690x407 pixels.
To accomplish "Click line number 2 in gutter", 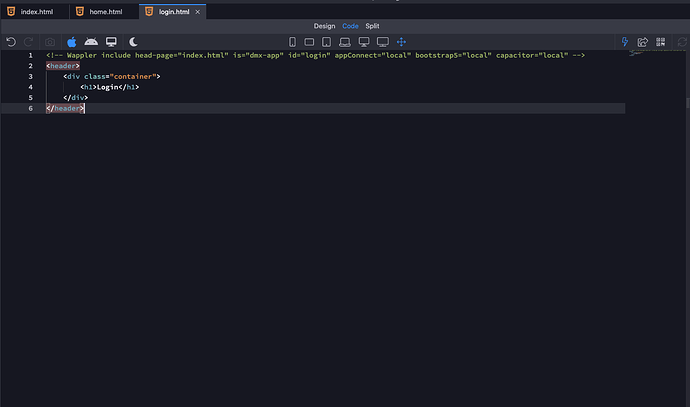I will [x=30, y=66].
